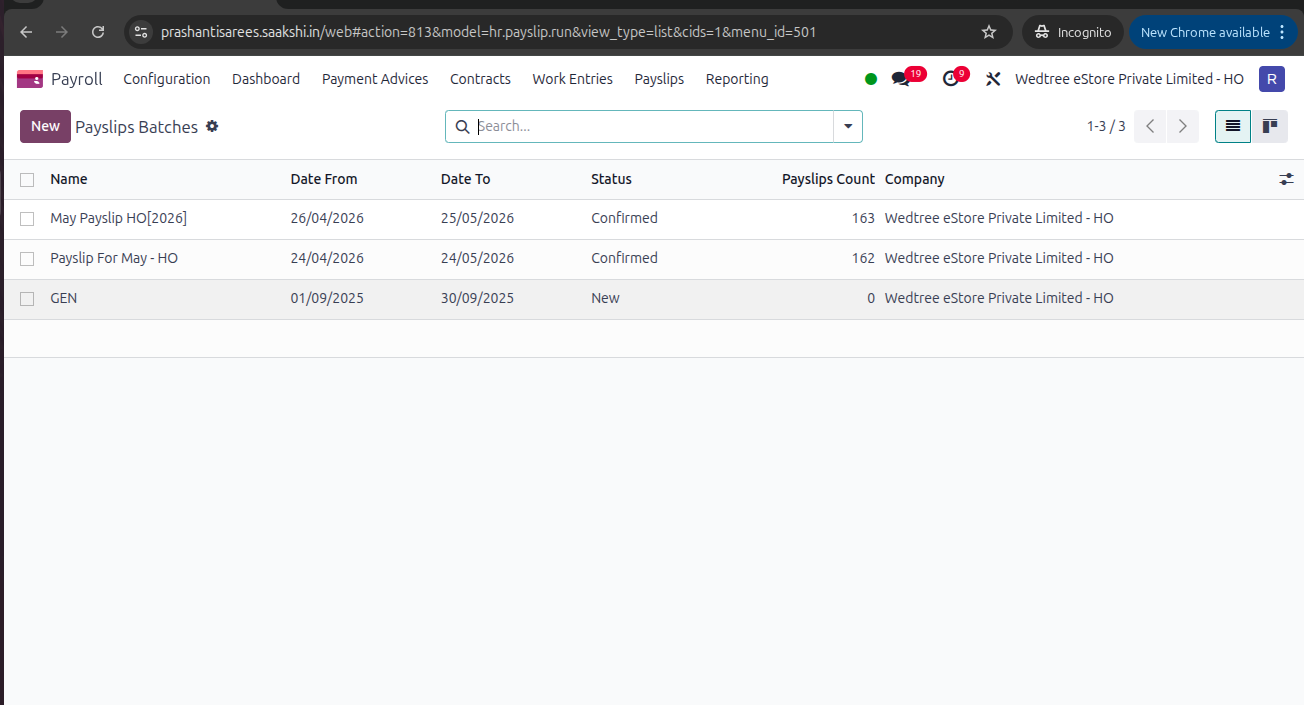This screenshot has height=705, width=1304.
Task: Select all records checkbox in header
Action: coord(27,180)
